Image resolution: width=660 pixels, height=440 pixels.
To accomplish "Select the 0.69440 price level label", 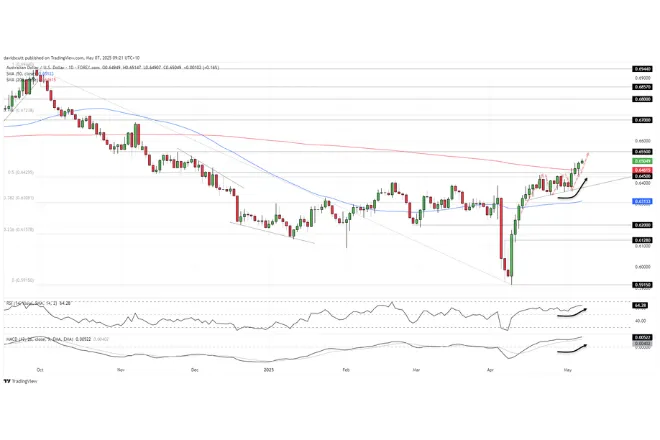I will tap(642, 69).
